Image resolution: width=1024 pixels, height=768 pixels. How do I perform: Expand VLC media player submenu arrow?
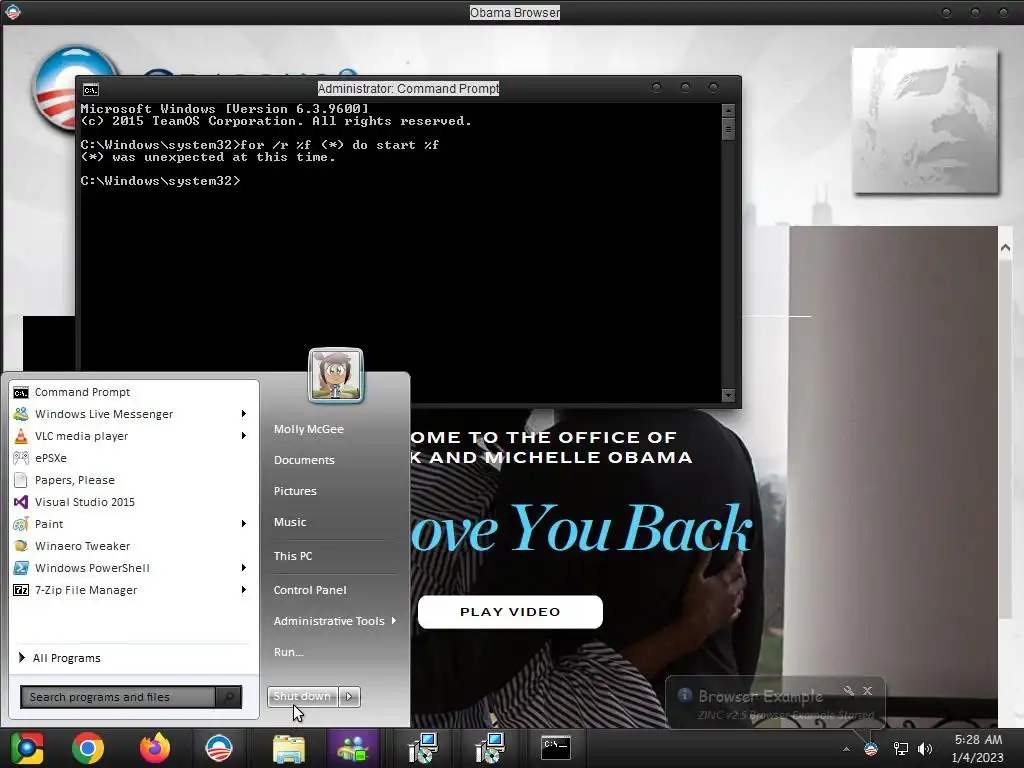244,436
